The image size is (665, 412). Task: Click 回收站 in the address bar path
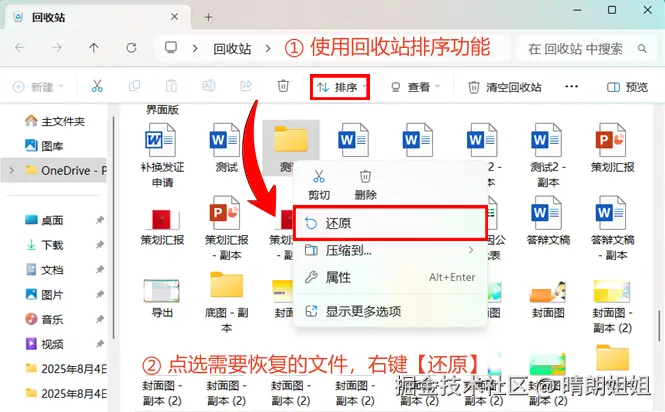[x=232, y=49]
